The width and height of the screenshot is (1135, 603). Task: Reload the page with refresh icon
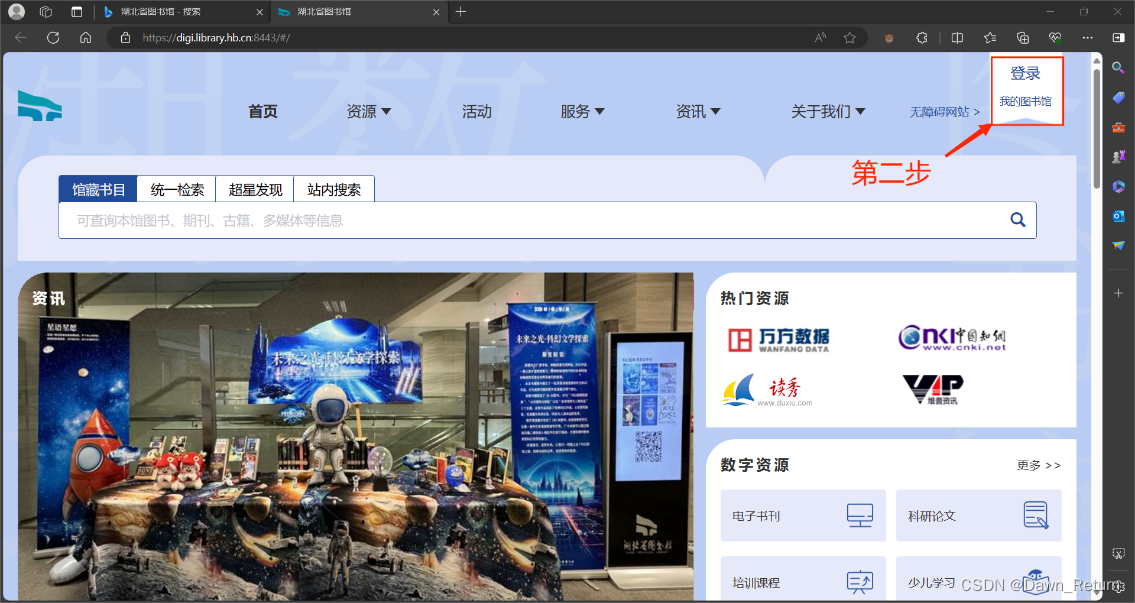coord(53,38)
